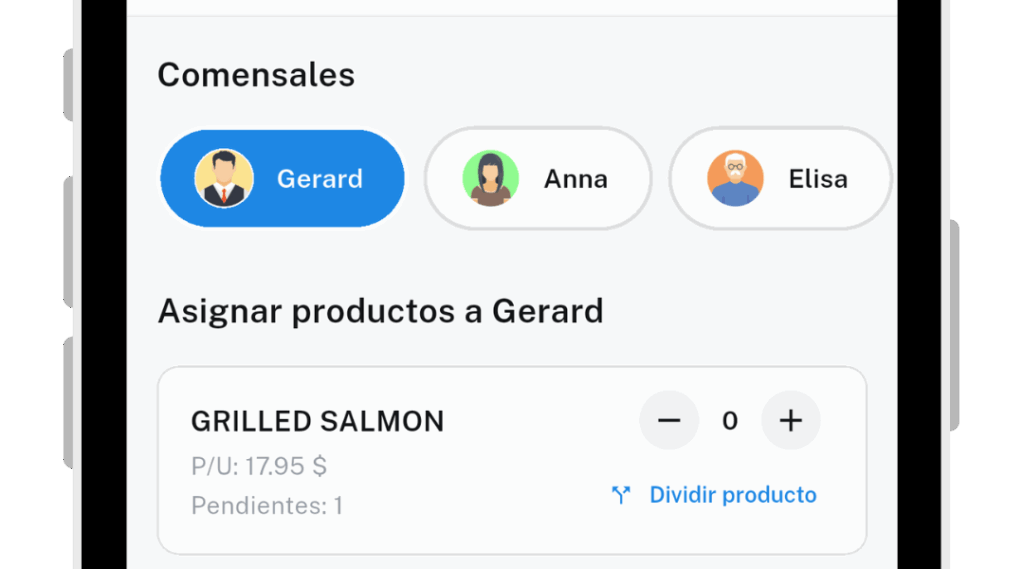1024x569 pixels.
Task: Tap Elisa's orange avatar picture
Action: tap(735, 178)
